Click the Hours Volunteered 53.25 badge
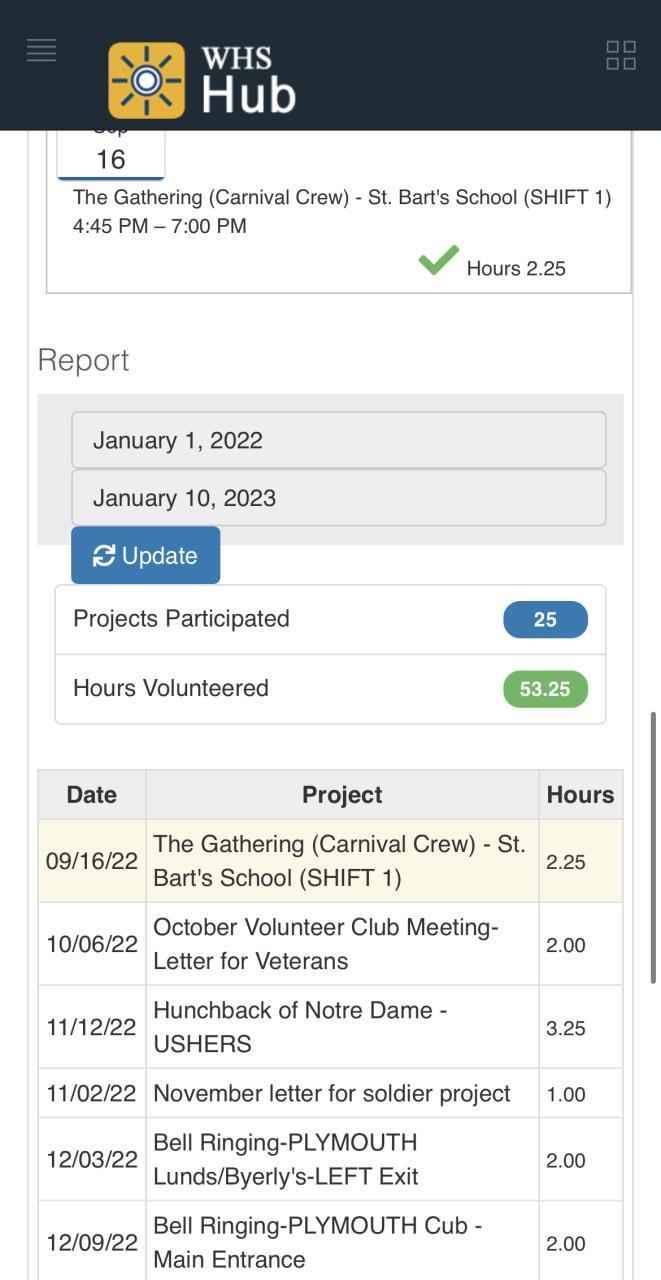The height and width of the screenshot is (1280, 661). click(x=545, y=689)
